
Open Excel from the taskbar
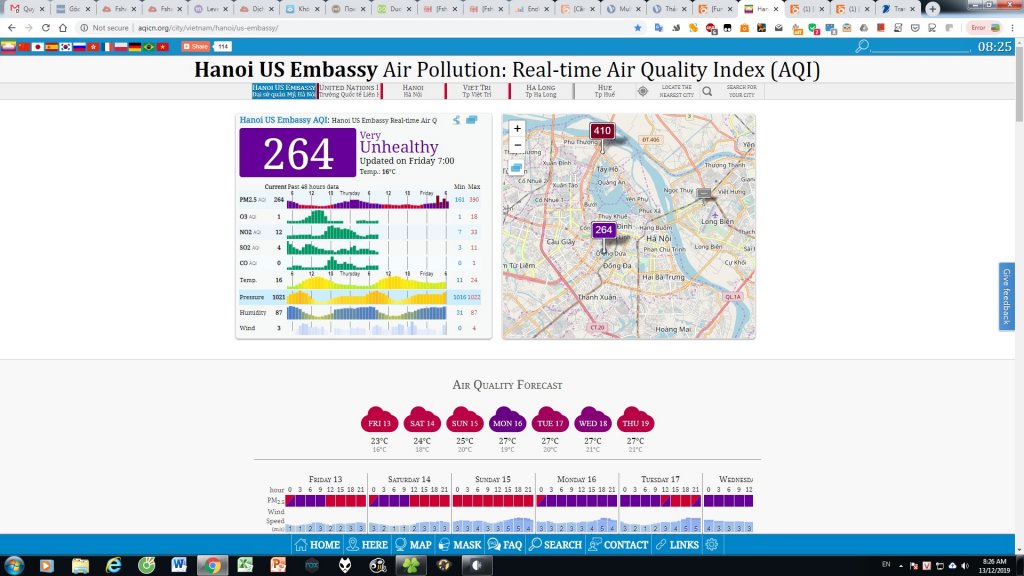[x=245, y=565]
